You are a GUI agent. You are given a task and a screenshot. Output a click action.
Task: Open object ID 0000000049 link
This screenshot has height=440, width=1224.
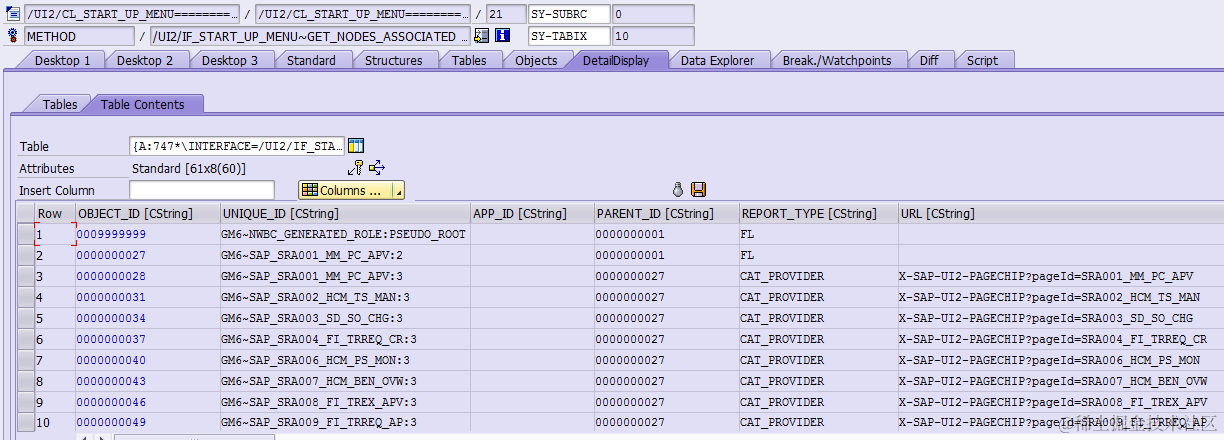[x=111, y=423]
